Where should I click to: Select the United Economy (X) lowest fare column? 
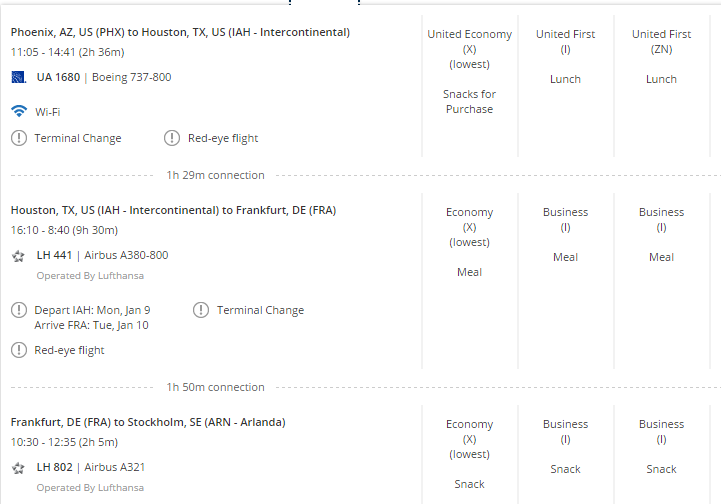tap(469, 86)
